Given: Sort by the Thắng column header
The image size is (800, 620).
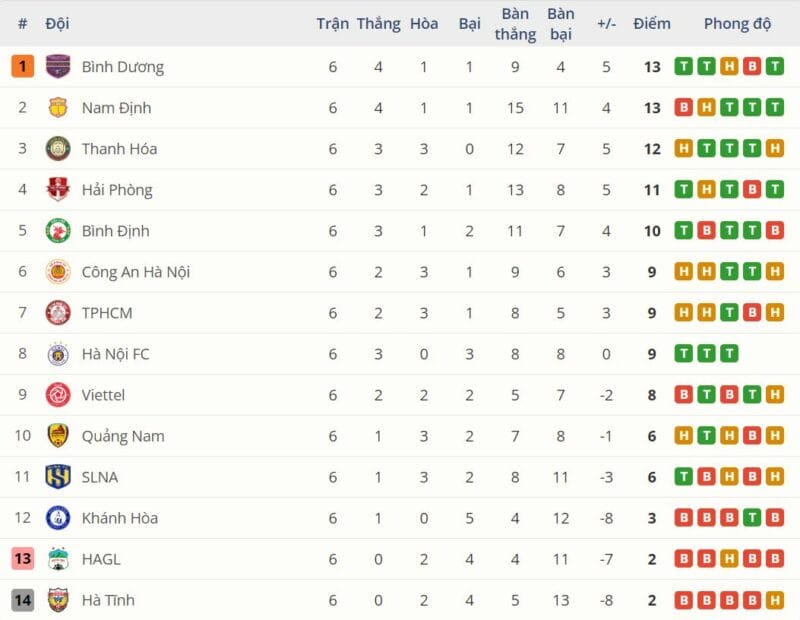Looking at the screenshot, I should point(378,23).
